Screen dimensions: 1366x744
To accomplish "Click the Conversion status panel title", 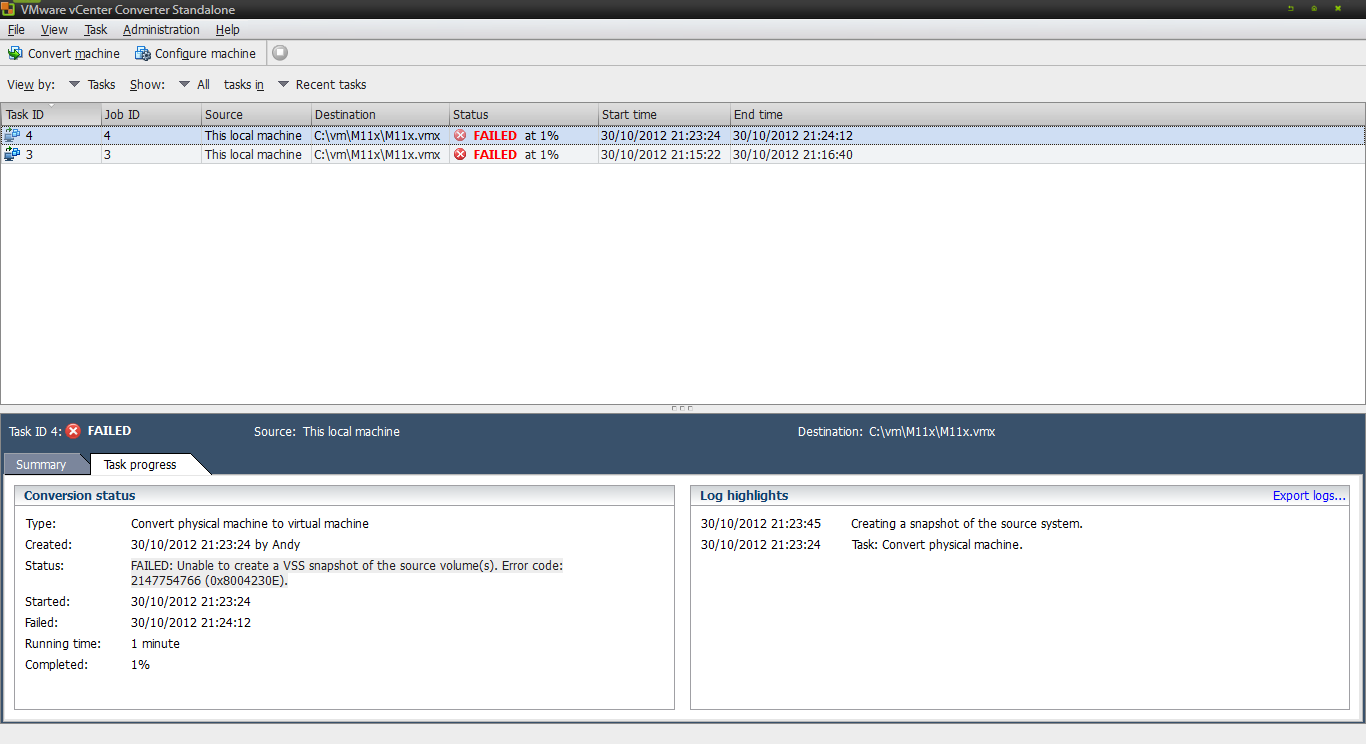I will 80,496.
